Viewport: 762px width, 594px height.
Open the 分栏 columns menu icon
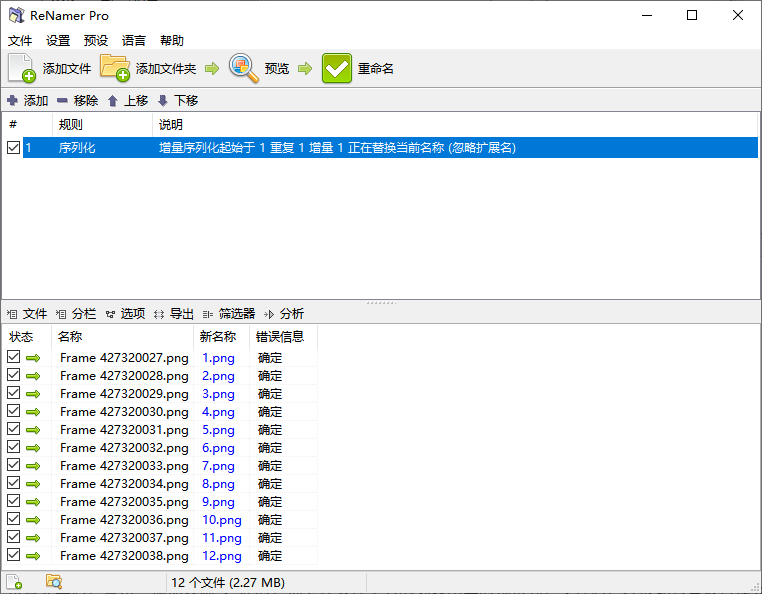[61, 314]
